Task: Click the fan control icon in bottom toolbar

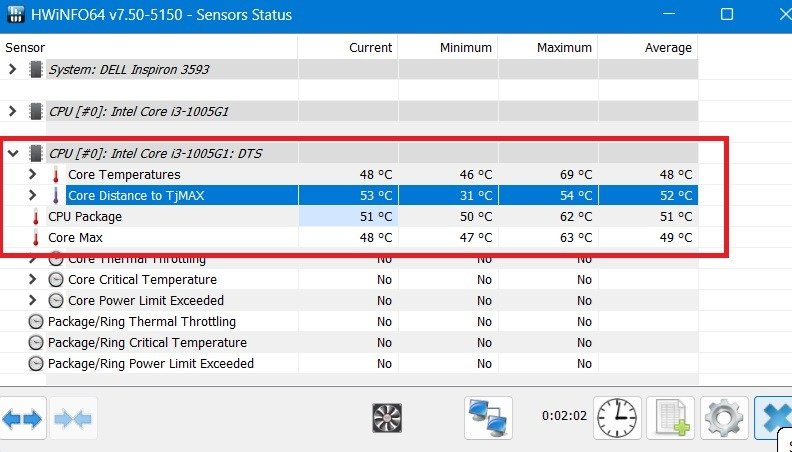Action: [x=387, y=417]
